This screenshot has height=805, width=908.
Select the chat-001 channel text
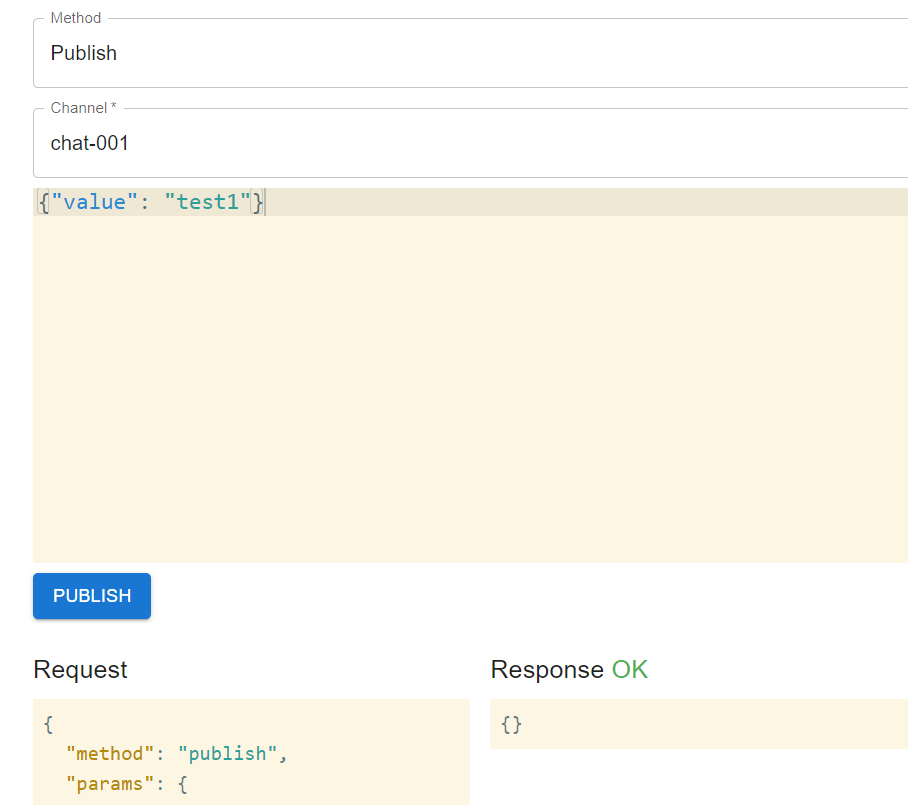[89, 143]
